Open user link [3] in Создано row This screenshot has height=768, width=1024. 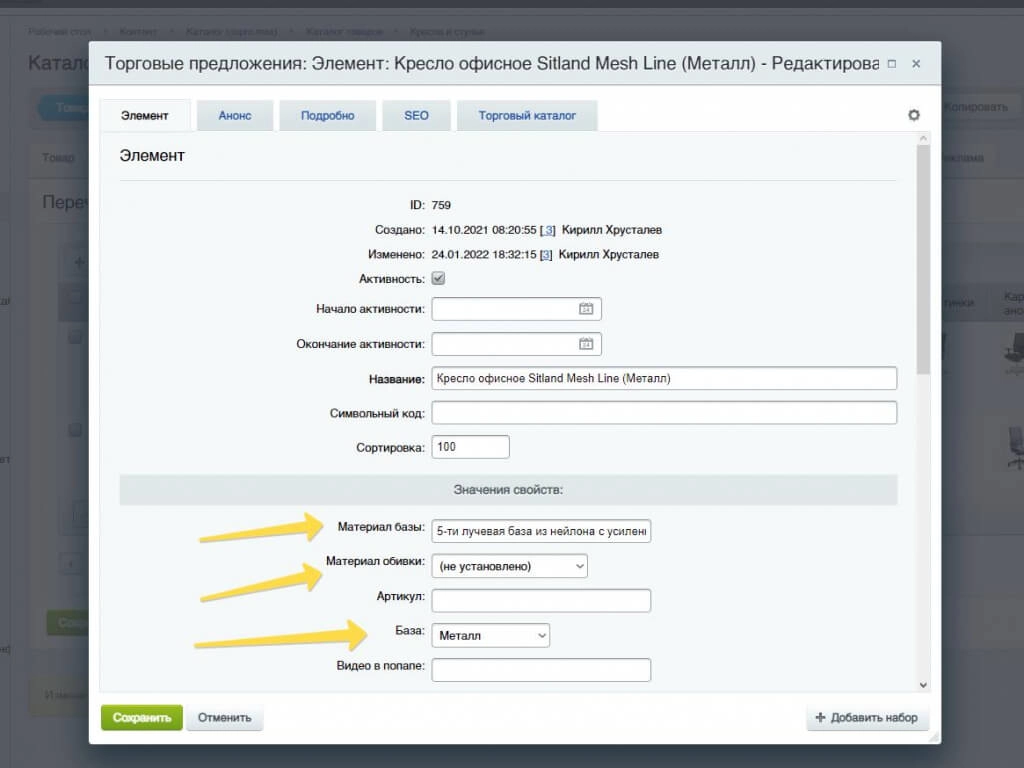(548, 230)
